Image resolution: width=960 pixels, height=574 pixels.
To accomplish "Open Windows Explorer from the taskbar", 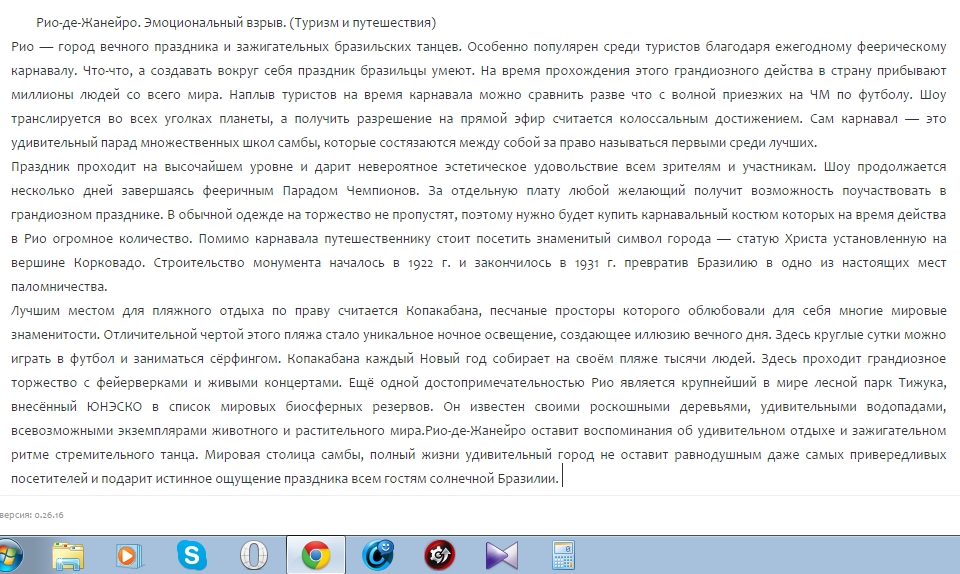I will point(68,556).
